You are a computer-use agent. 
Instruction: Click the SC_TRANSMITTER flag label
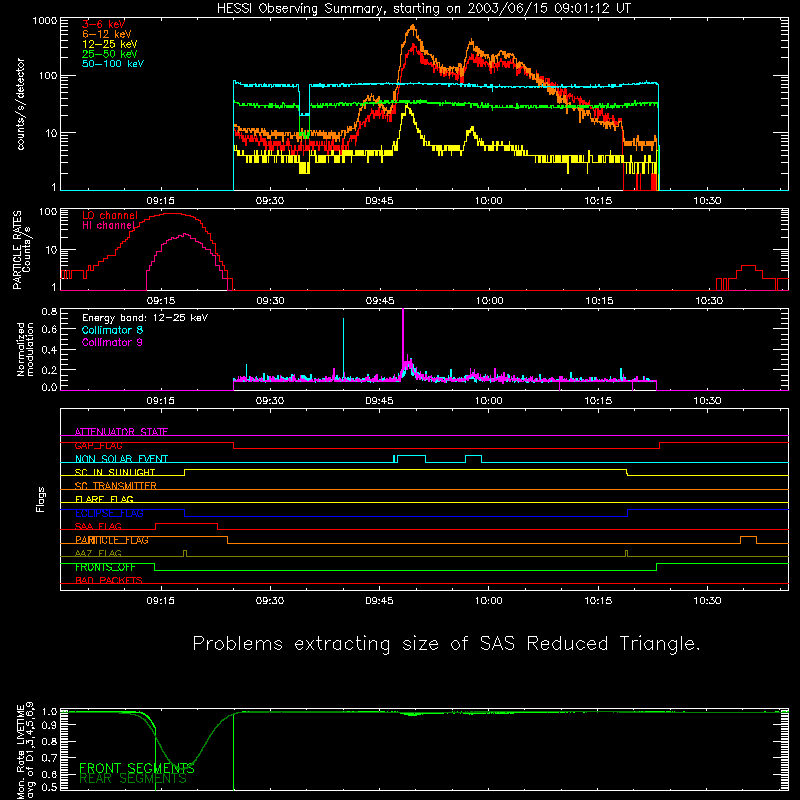coord(115,486)
